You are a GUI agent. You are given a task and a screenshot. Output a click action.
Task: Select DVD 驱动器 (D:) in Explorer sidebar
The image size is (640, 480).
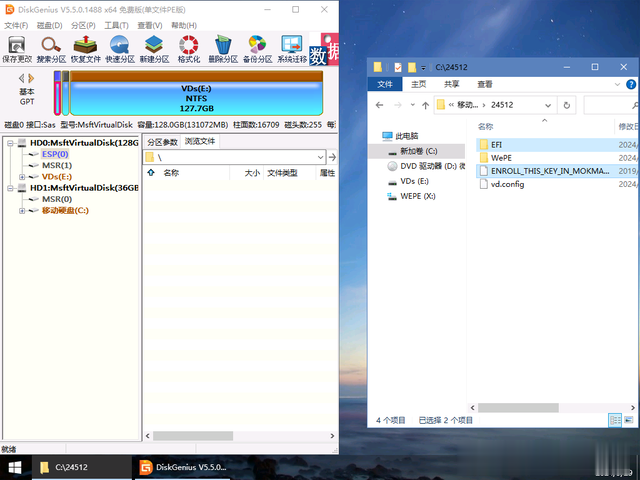click(427, 166)
